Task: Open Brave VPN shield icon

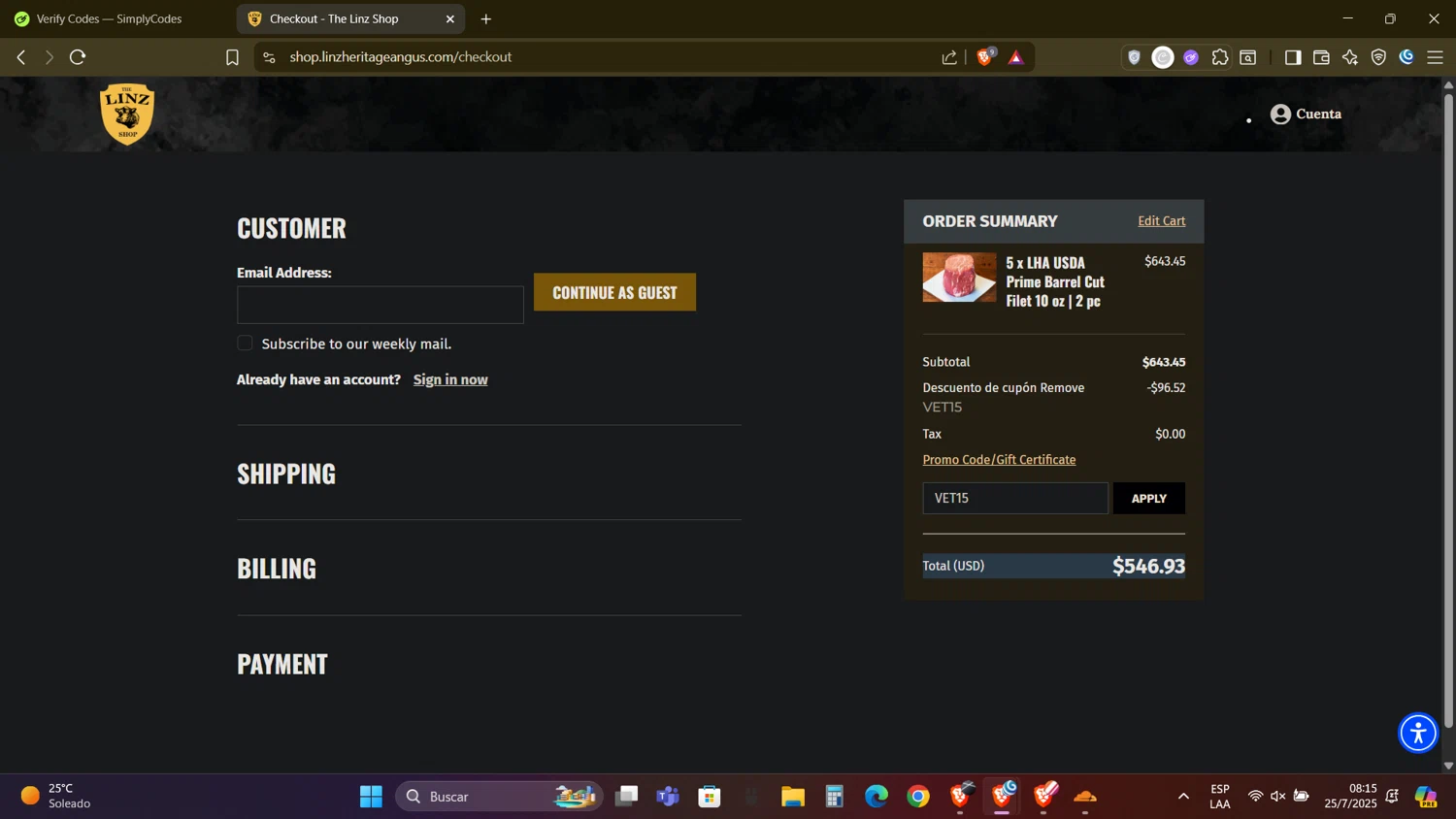Action: (x=1378, y=57)
